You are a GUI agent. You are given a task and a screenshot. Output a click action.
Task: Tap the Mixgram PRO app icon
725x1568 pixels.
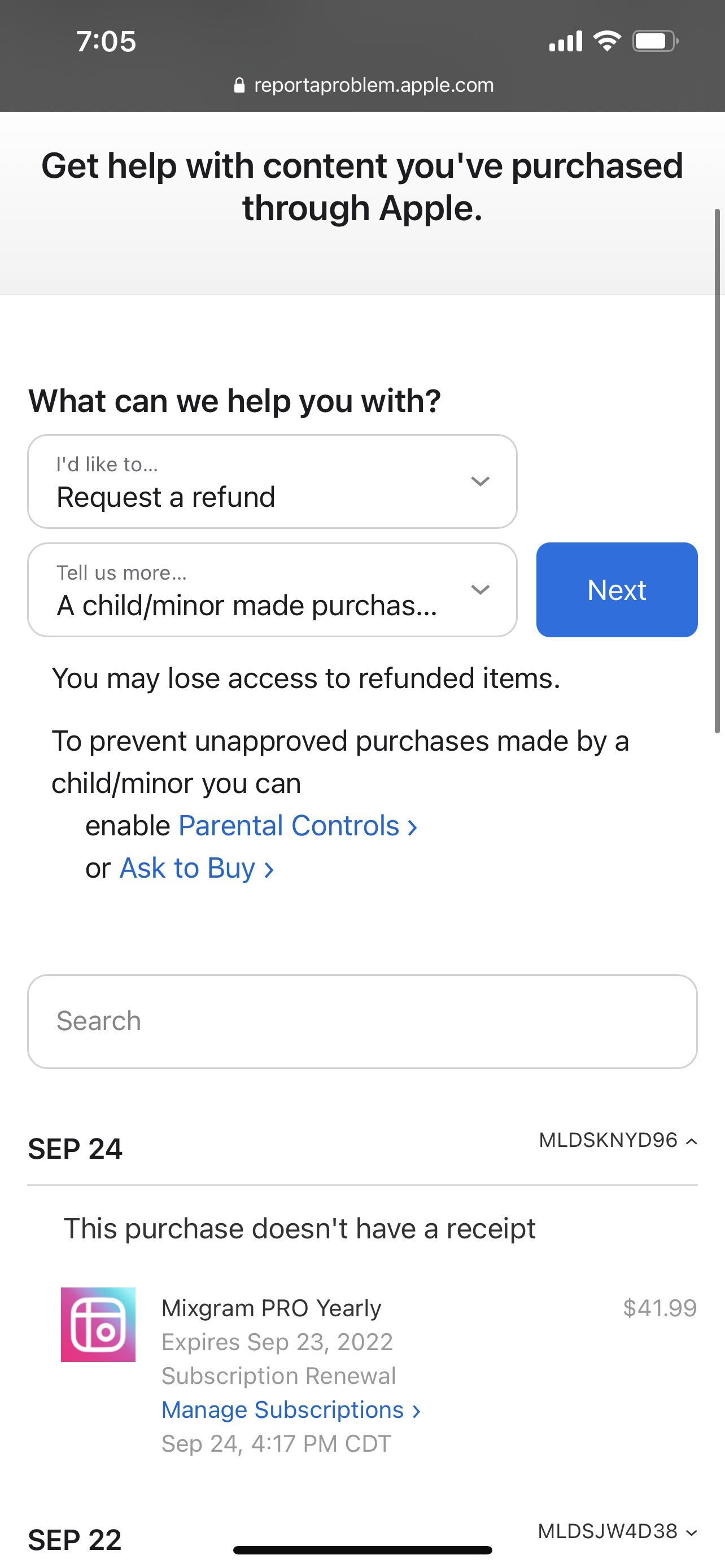(98, 1325)
